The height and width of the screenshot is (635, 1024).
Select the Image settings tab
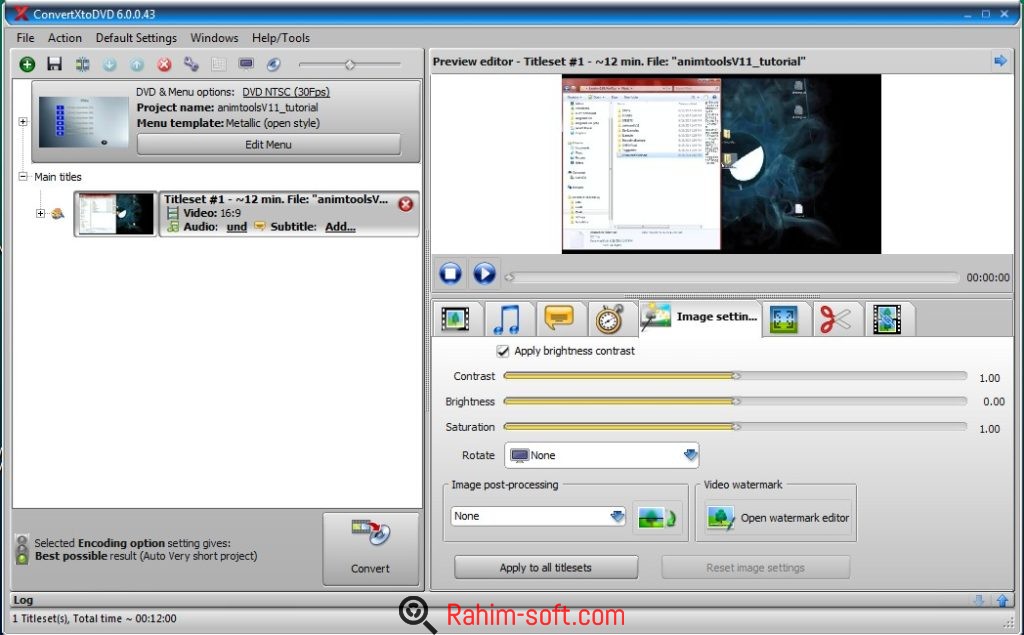click(700, 318)
